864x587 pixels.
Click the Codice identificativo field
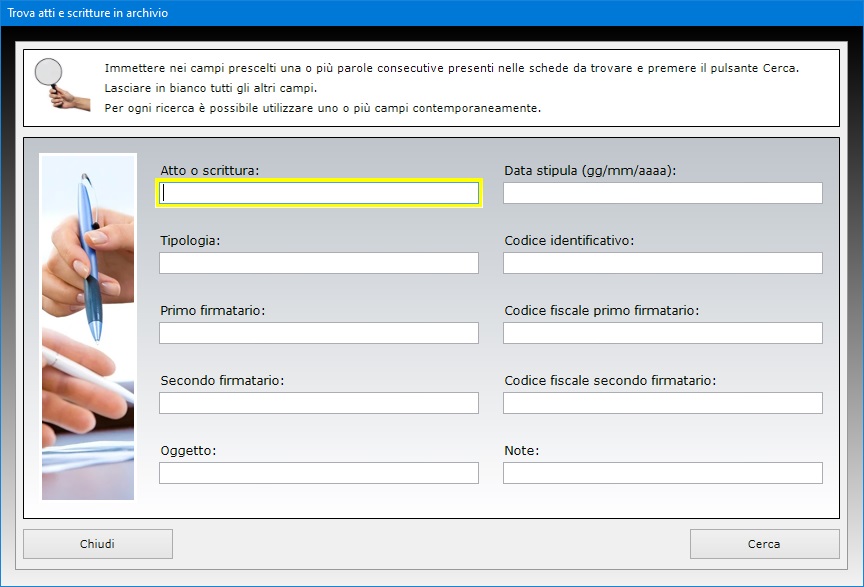(x=663, y=263)
